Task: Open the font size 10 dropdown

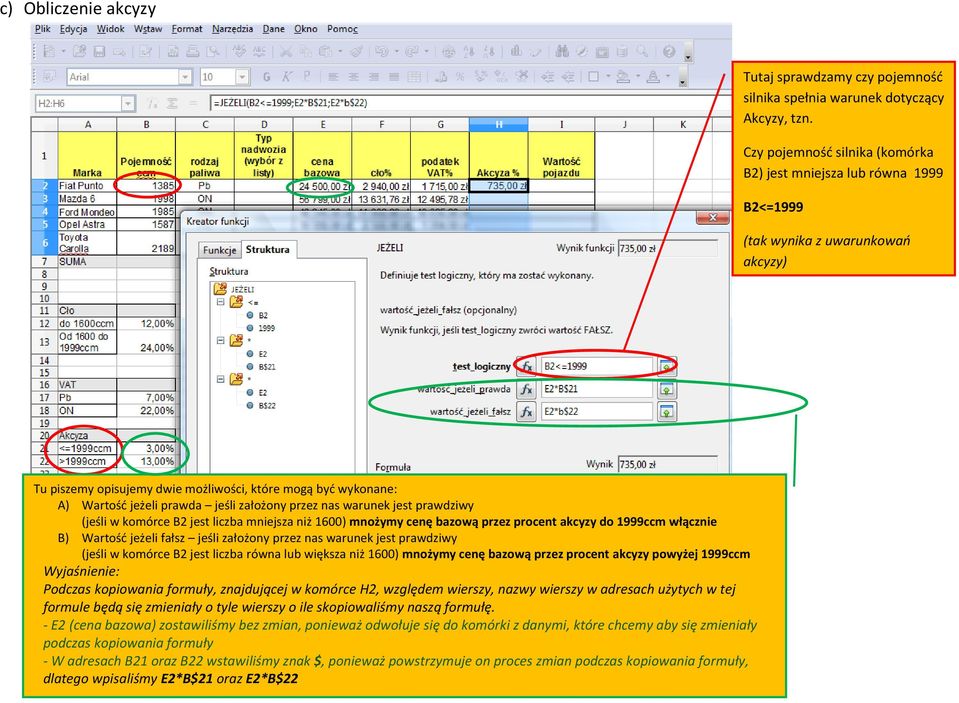Action: tap(242, 77)
